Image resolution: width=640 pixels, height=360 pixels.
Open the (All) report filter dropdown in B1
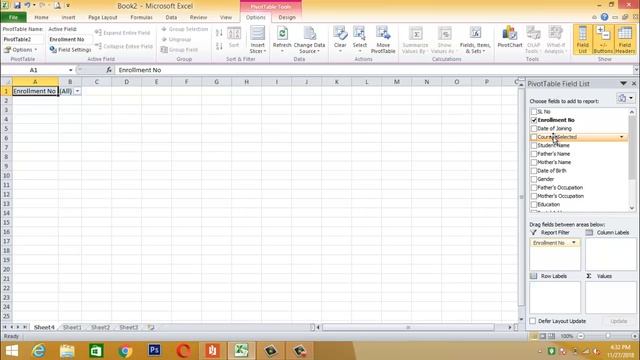(77, 91)
